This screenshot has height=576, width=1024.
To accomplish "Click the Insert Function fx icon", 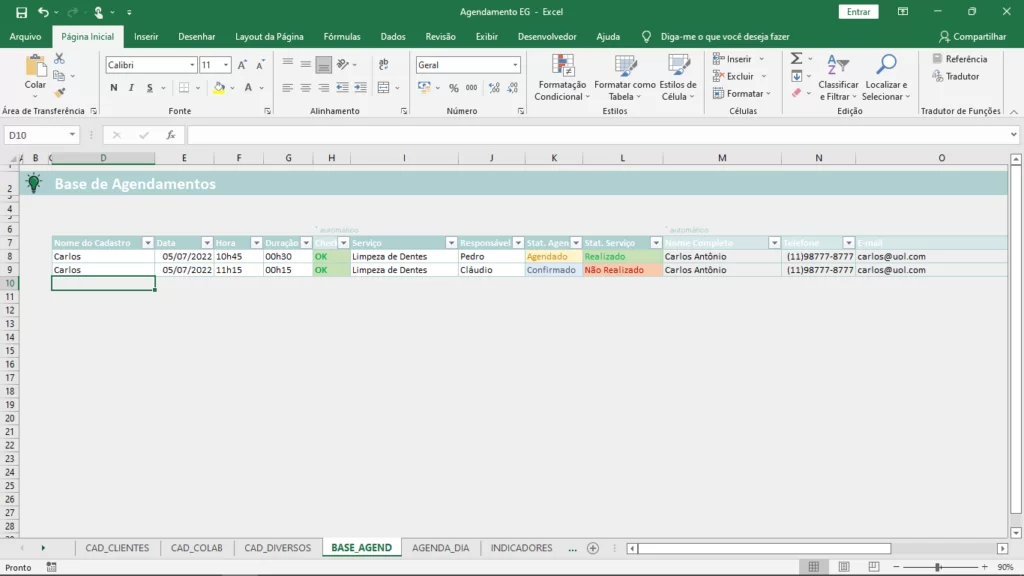I will 170,135.
